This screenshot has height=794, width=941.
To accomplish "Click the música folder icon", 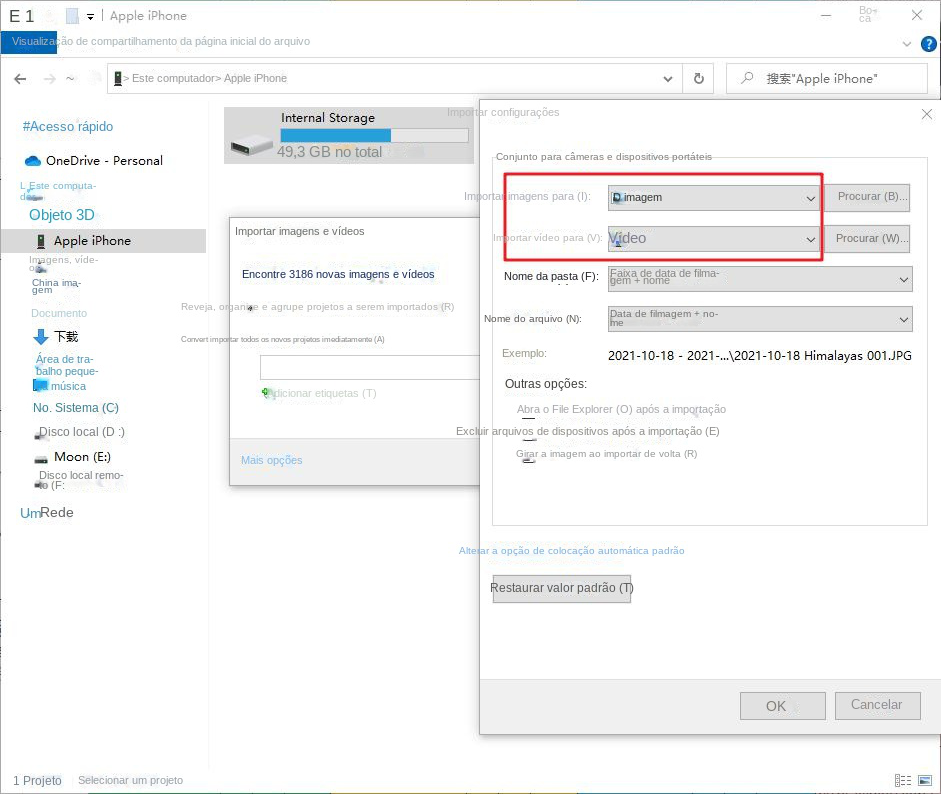I will coord(40,385).
